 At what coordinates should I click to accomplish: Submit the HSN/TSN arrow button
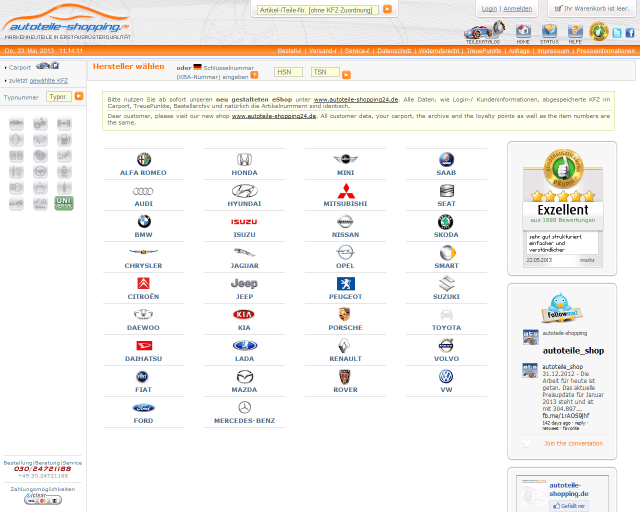tap(347, 75)
